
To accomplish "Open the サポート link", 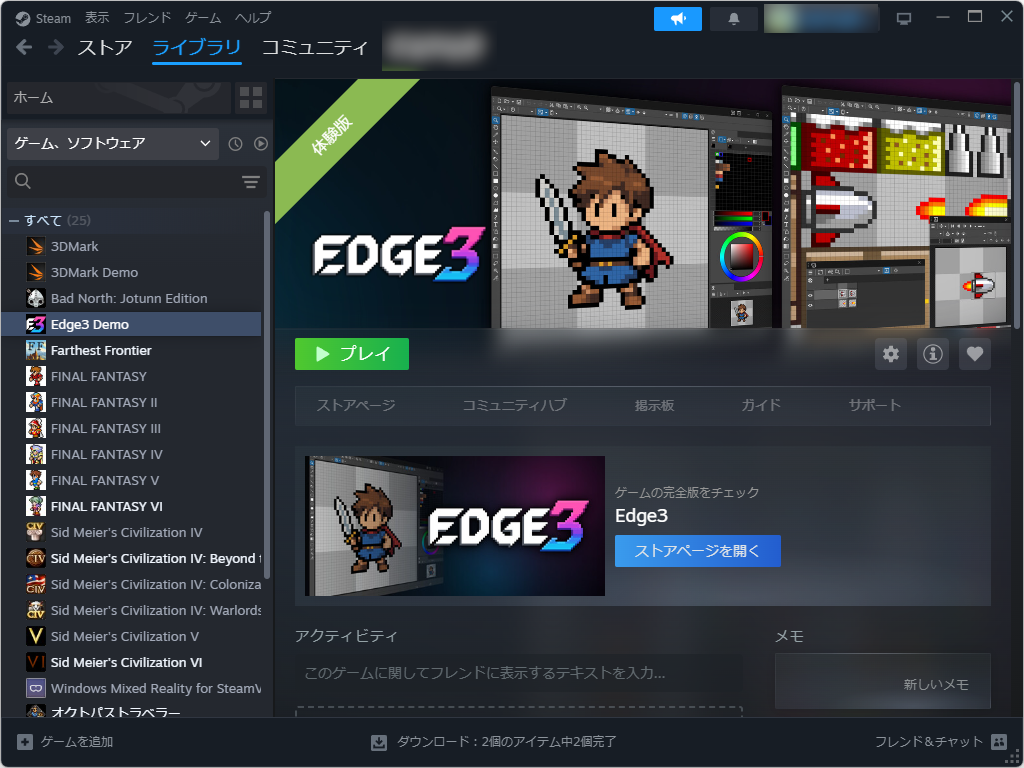I will coord(874,406).
